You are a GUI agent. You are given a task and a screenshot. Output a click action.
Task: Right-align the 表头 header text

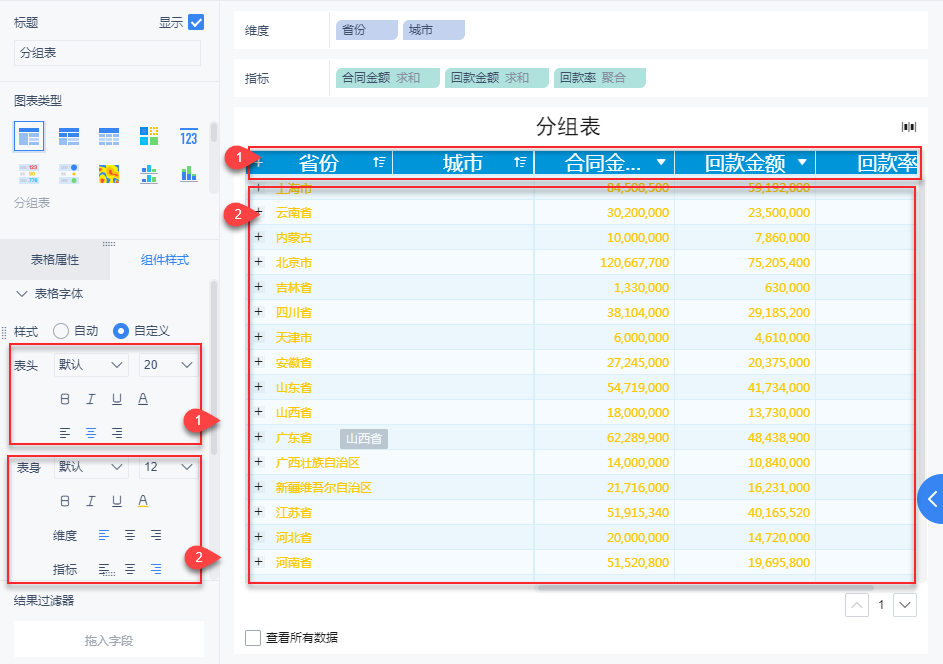[x=117, y=432]
